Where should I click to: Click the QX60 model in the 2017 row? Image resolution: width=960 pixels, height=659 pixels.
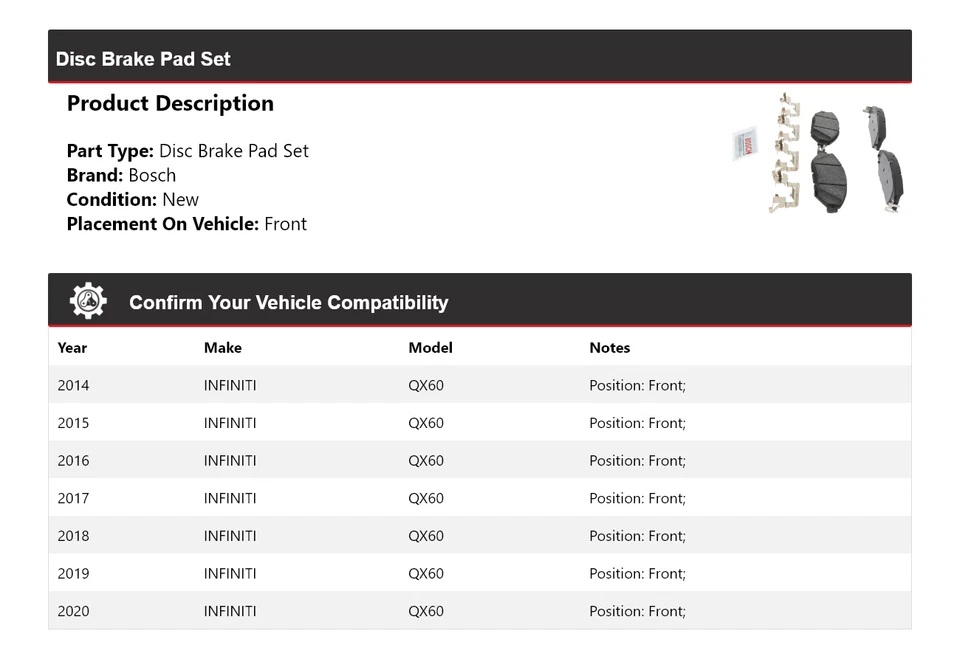click(426, 498)
